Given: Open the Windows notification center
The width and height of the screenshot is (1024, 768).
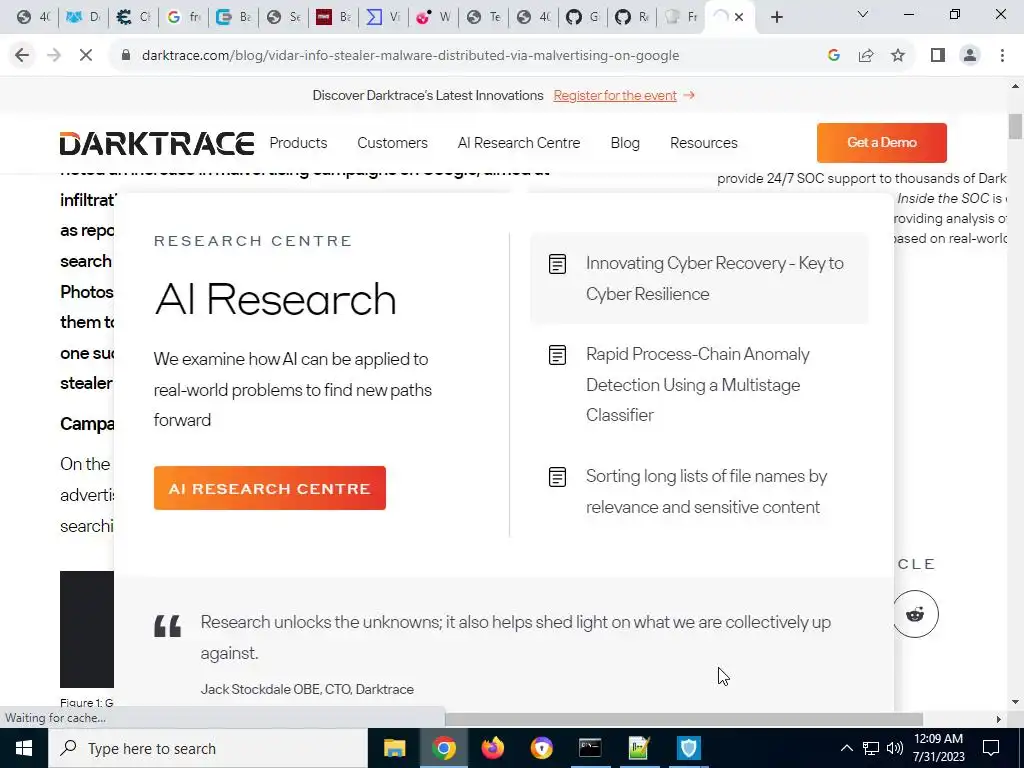Looking at the screenshot, I should [991, 748].
